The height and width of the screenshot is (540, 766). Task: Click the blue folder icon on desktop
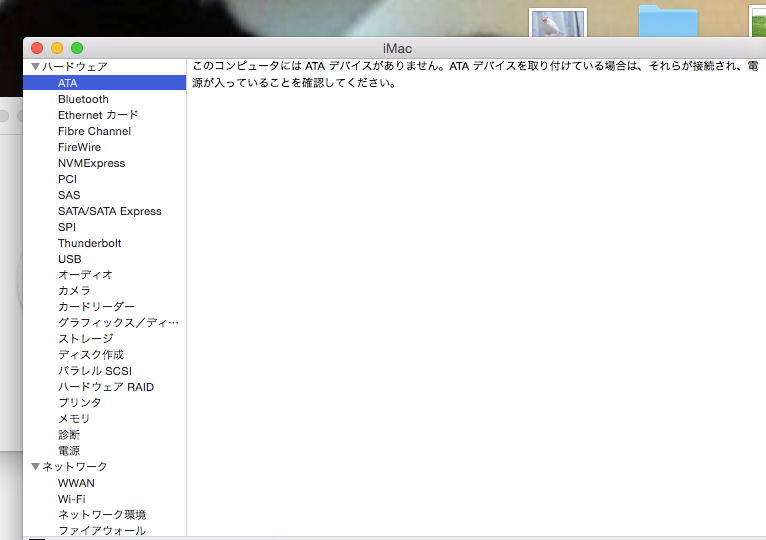tap(668, 22)
